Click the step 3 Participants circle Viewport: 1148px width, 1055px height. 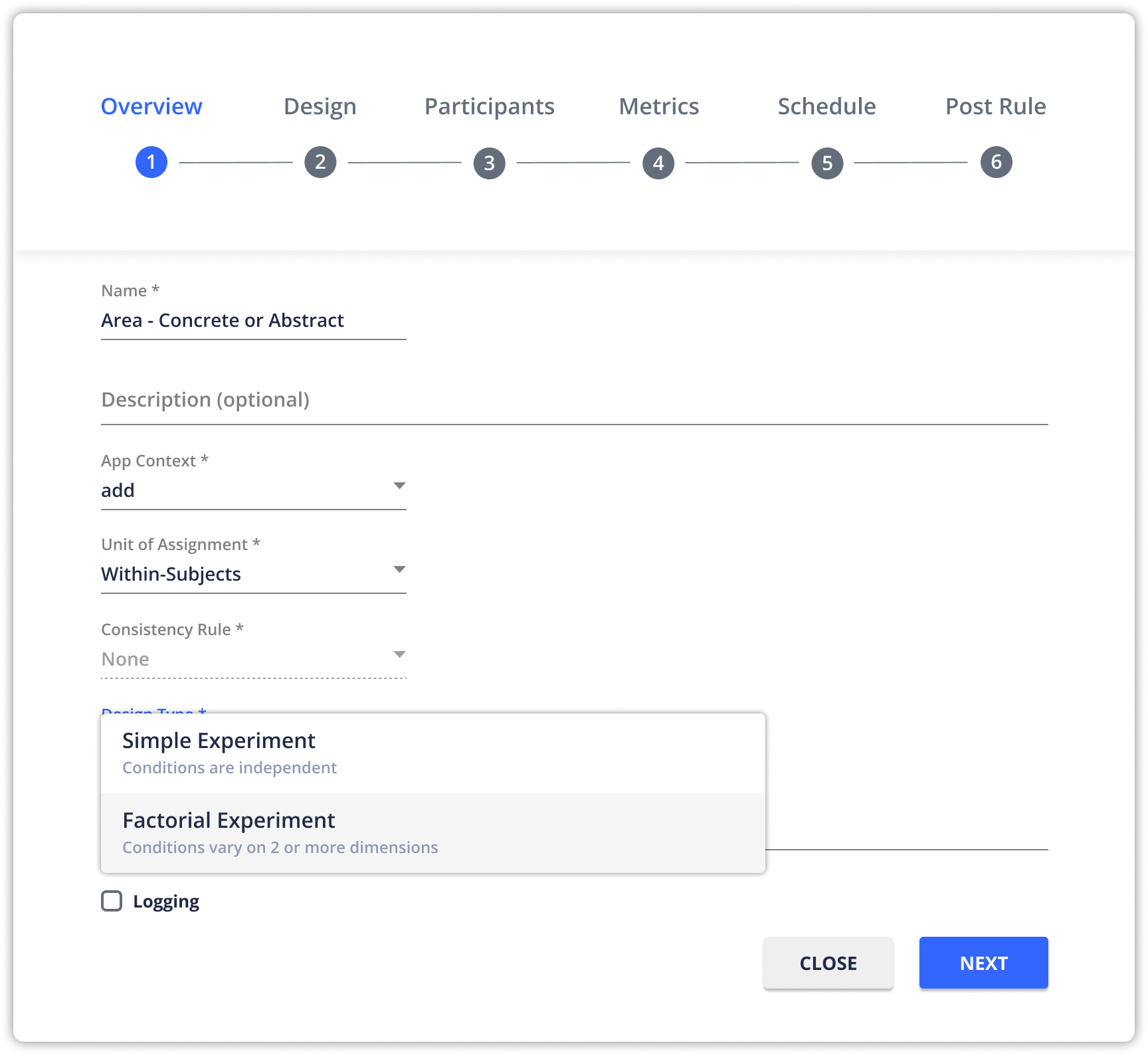click(x=490, y=161)
